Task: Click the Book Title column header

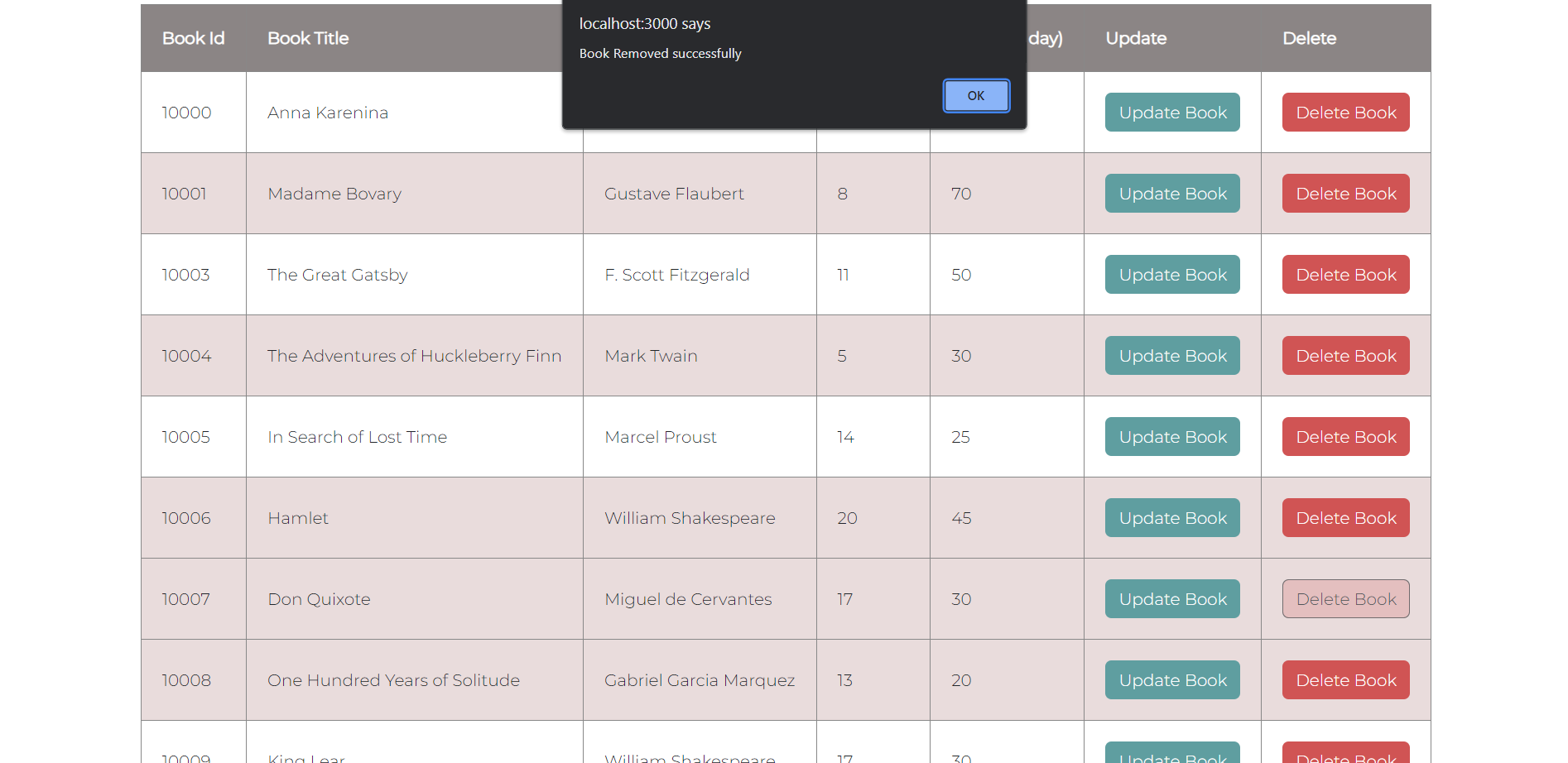Action: click(x=307, y=38)
